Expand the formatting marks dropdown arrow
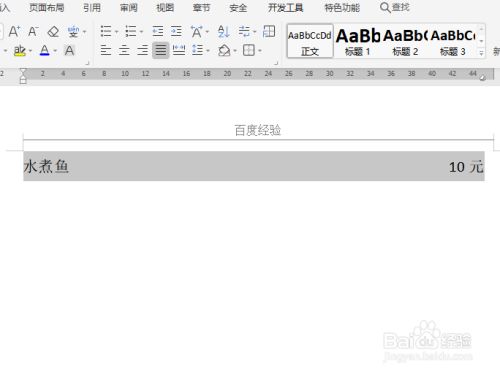 tap(255, 32)
